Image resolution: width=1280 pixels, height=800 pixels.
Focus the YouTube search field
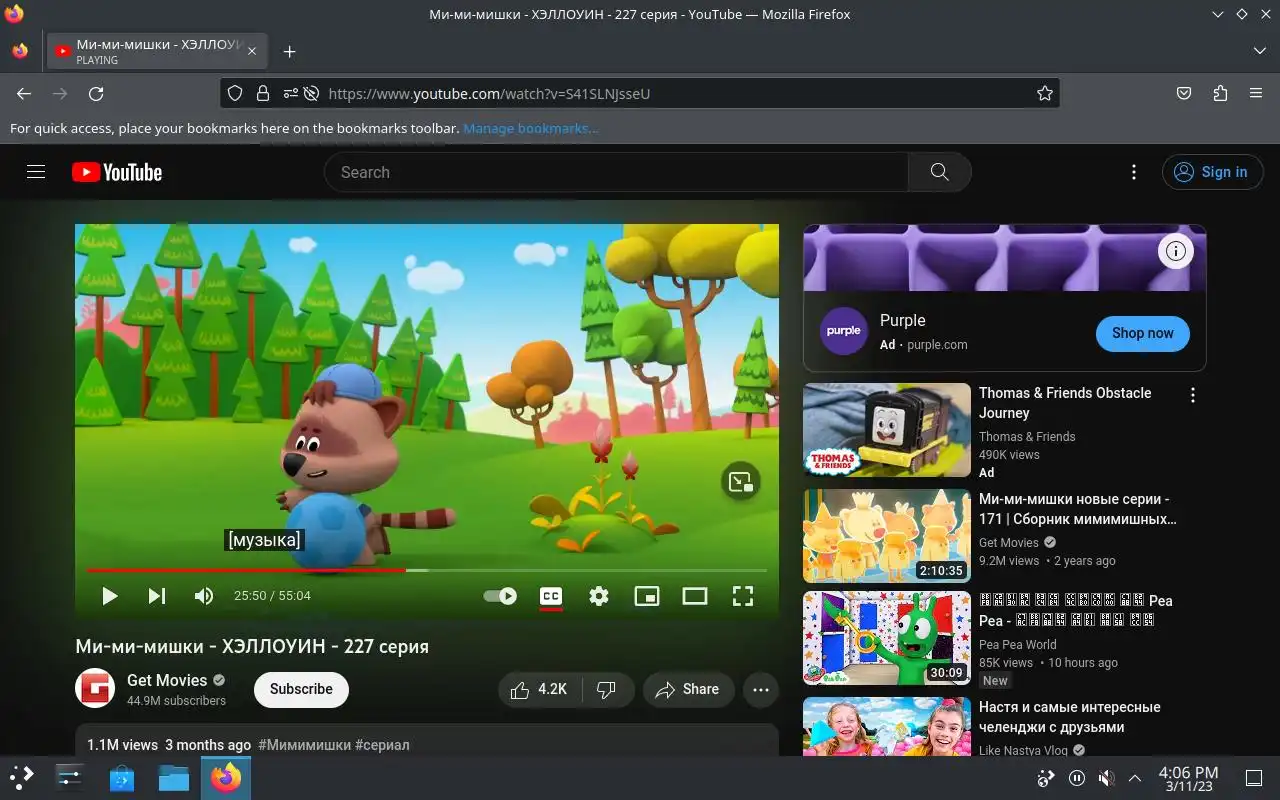(616, 172)
